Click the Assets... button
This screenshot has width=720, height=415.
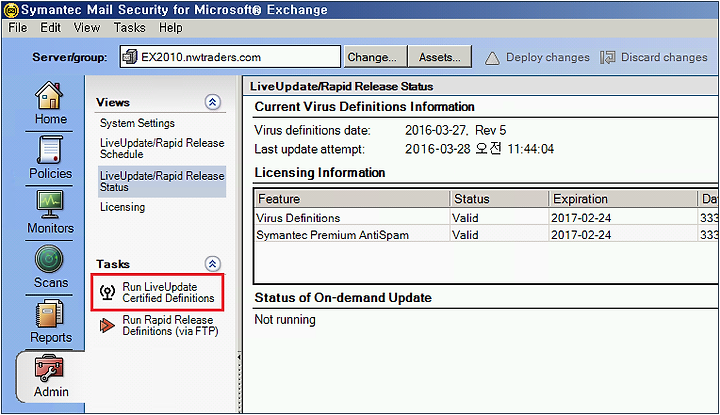pyautogui.click(x=439, y=57)
